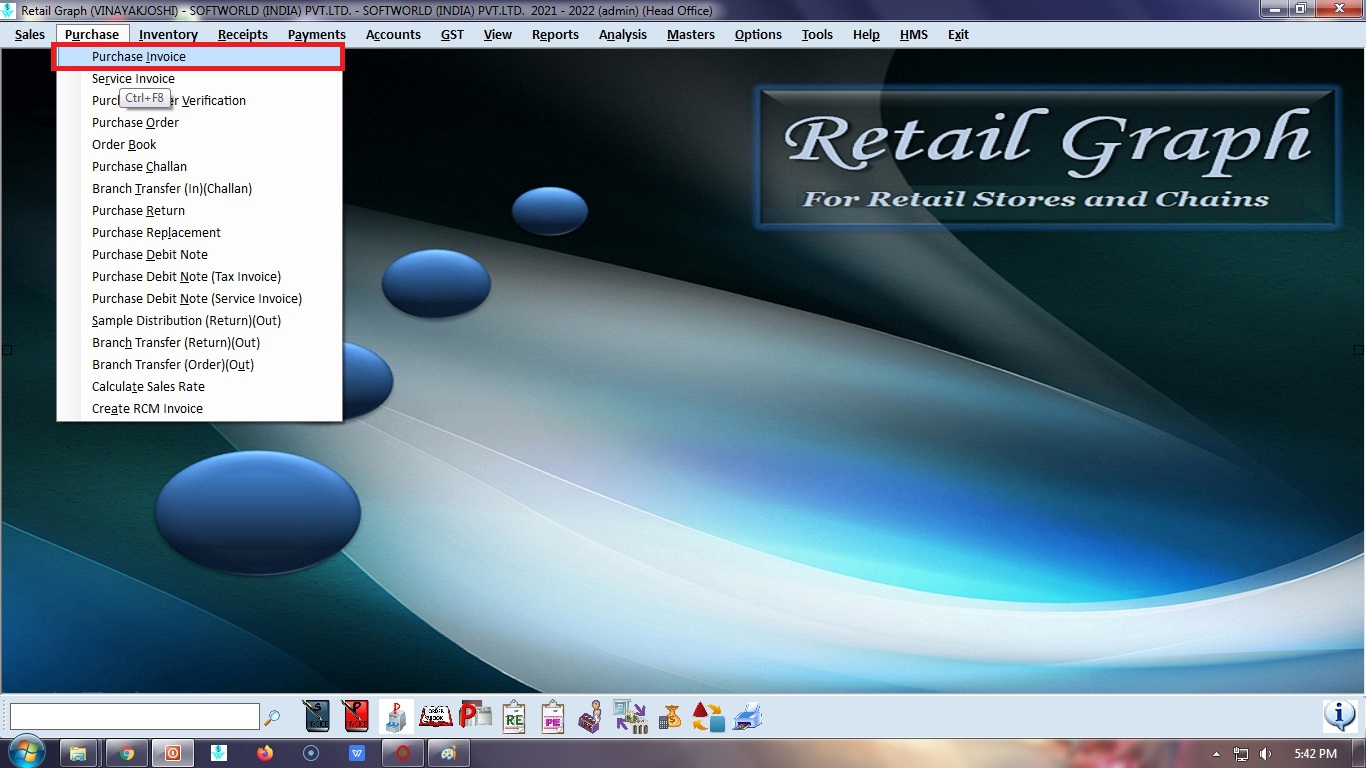Image resolution: width=1366 pixels, height=768 pixels.
Task: Click the cashier at counter icon
Action: coord(590,716)
